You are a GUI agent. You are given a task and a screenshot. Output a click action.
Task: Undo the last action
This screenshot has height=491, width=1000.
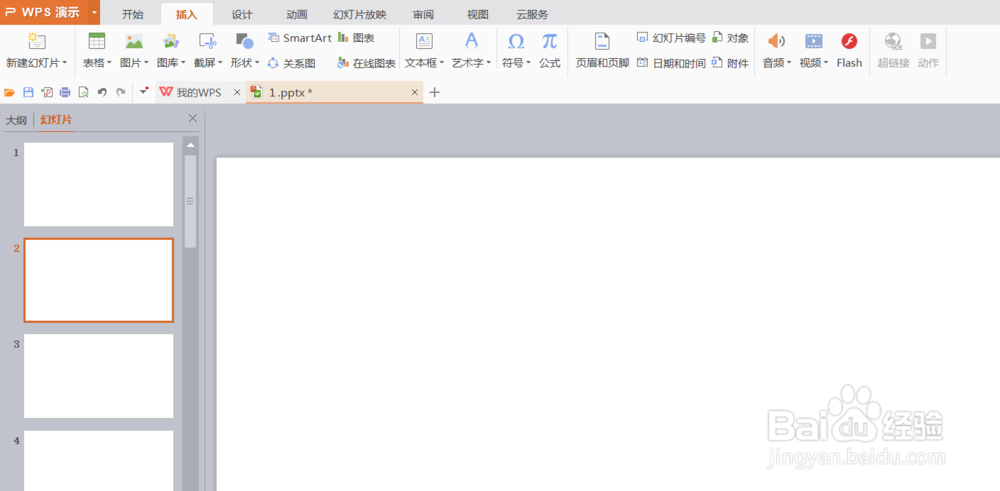101,92
